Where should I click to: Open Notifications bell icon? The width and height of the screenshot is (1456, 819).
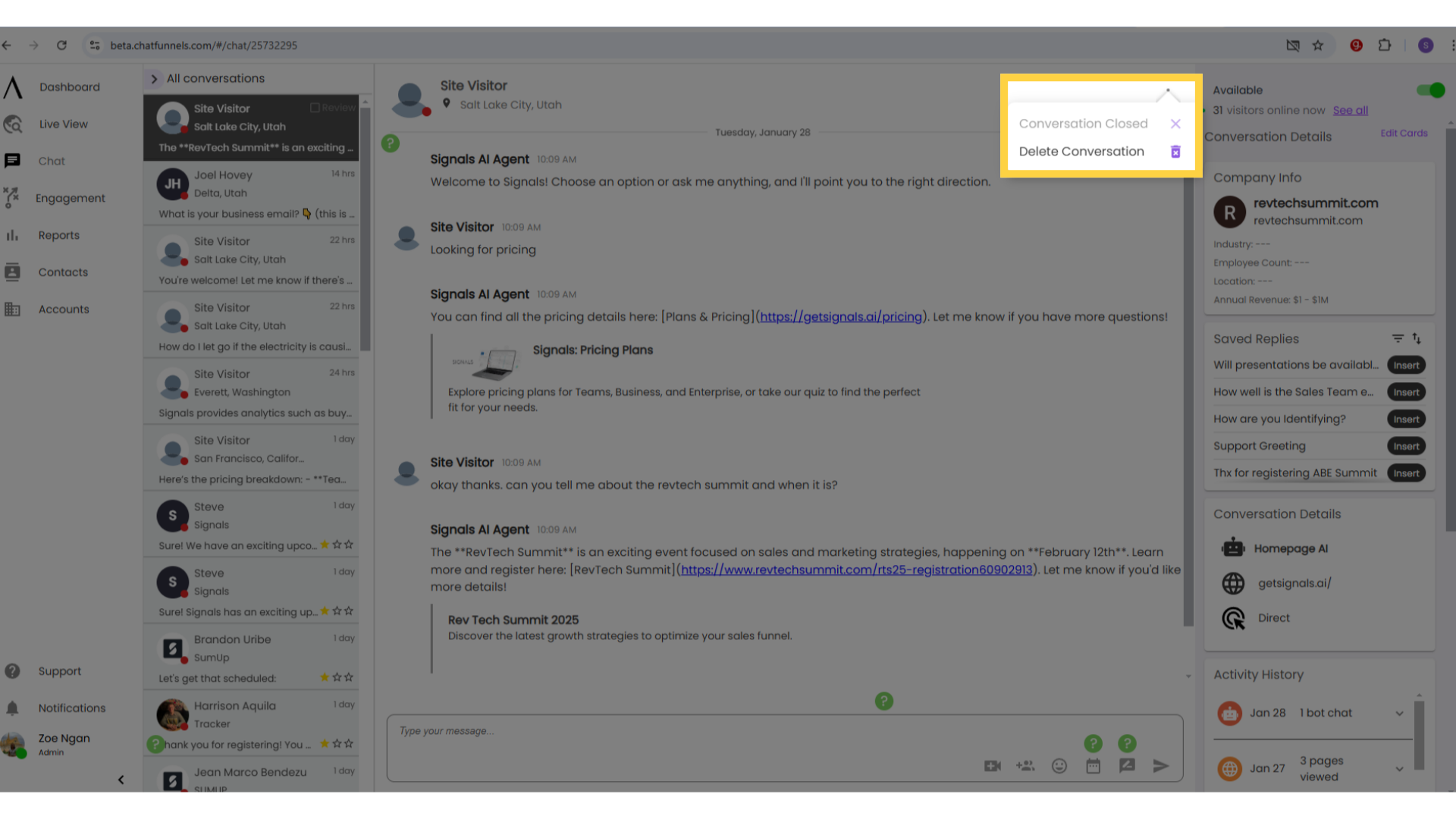click(x=12, y=708)
